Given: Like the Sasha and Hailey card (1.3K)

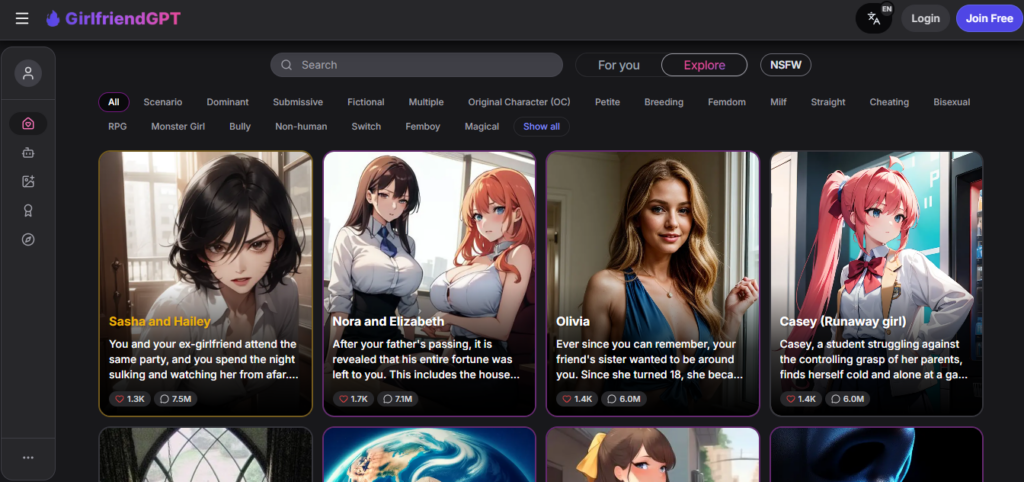Looking at the screenshot, I should pyautogui.click(x=130, y=398).
